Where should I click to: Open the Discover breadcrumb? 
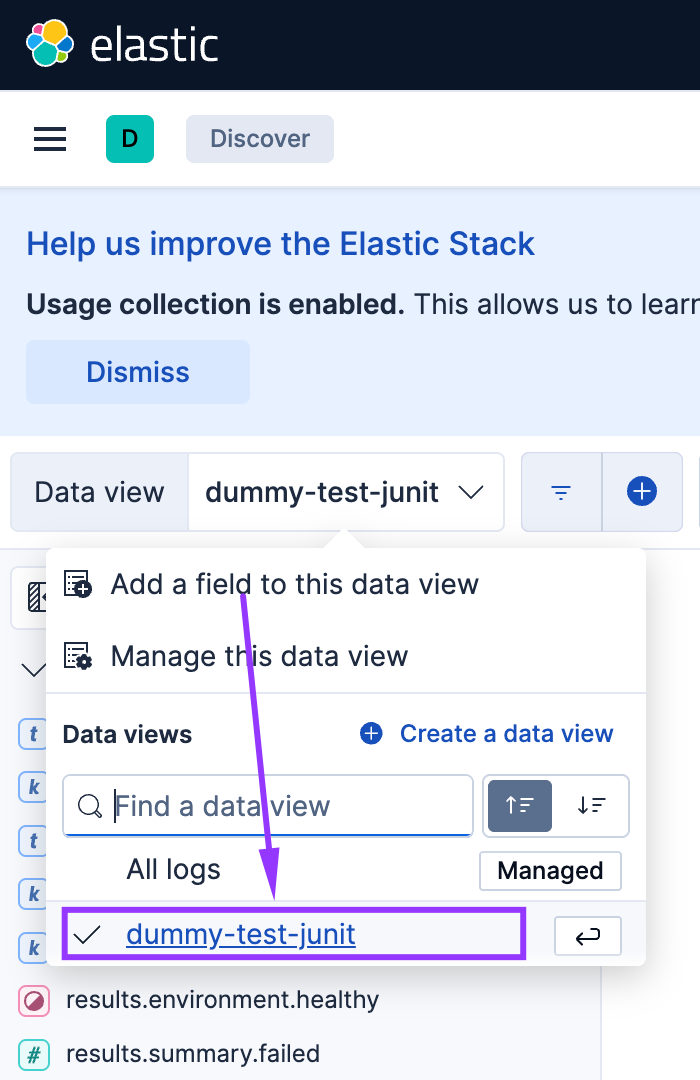click(260, 139)
